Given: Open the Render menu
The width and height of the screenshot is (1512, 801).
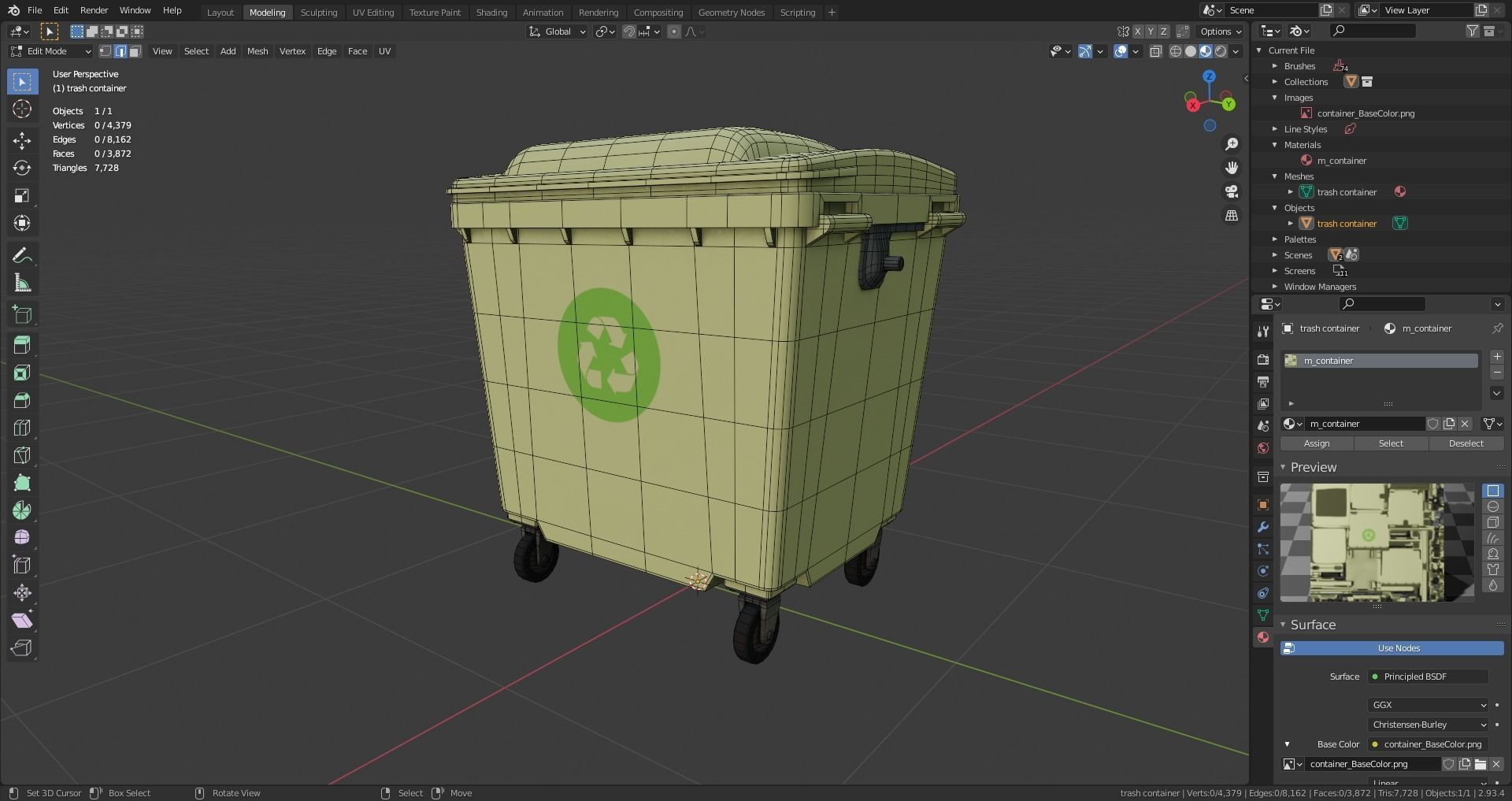Looking at the screenshot, I should (94, 10).
